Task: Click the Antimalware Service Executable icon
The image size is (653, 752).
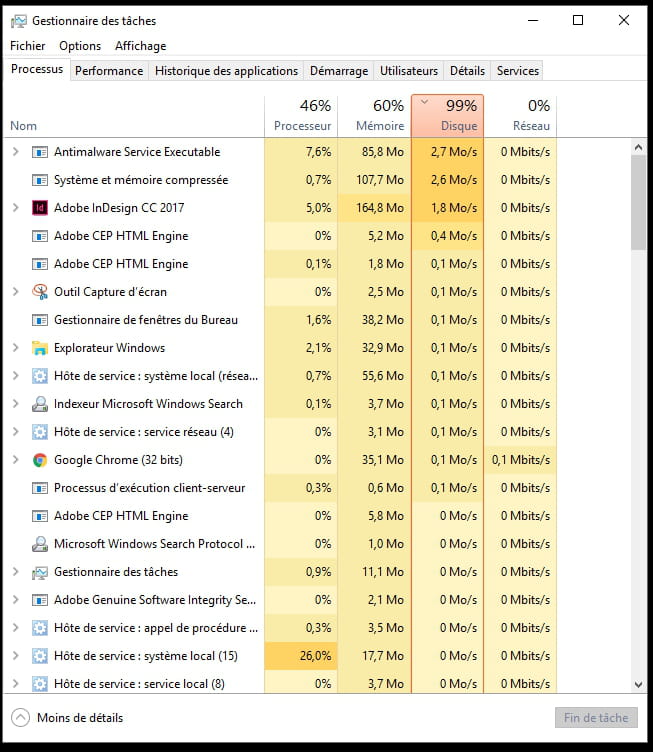Action: pyautogui.click(x=40, y=152)
